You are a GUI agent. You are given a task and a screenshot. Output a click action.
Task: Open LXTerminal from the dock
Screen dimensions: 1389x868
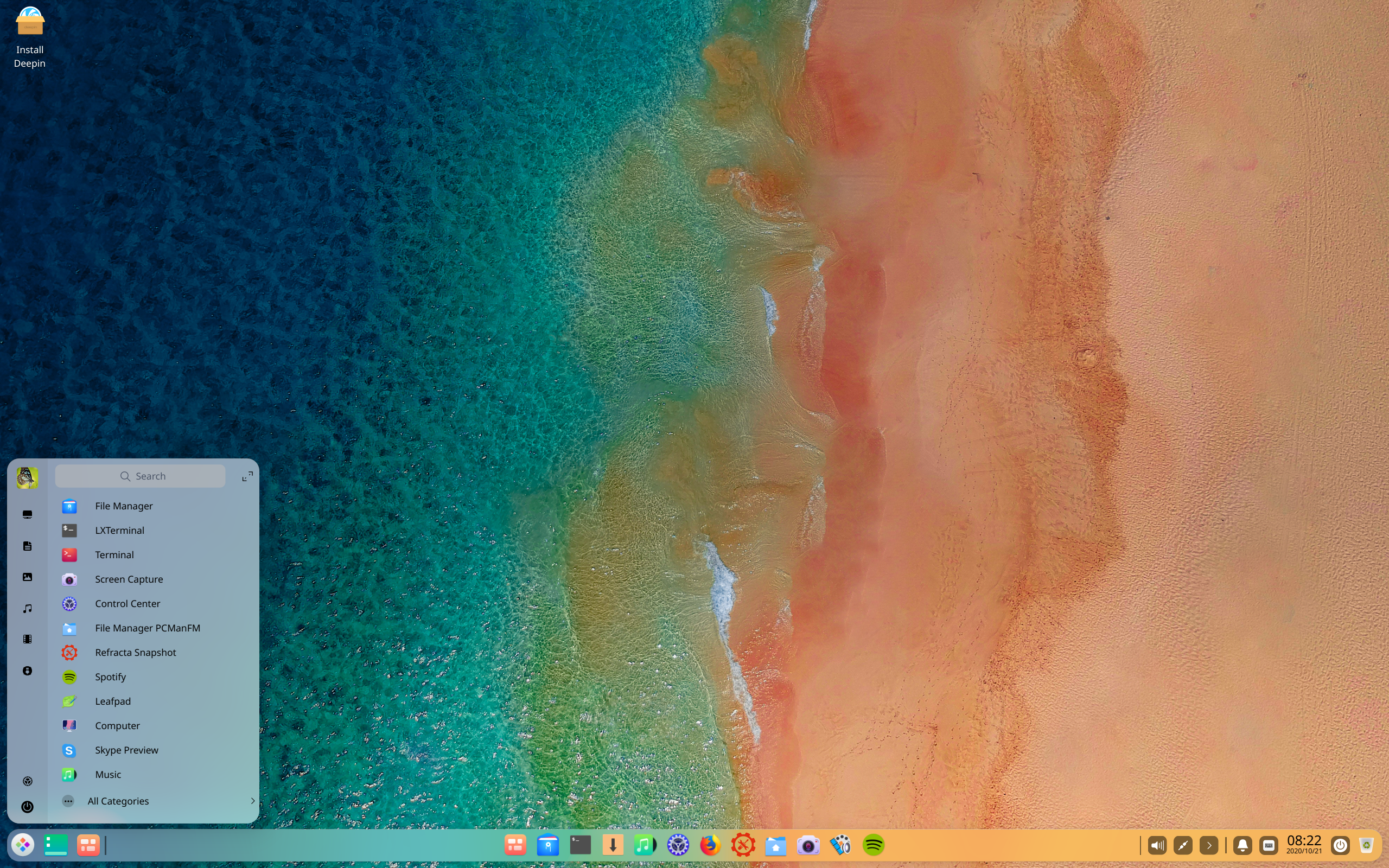[580, 845]
